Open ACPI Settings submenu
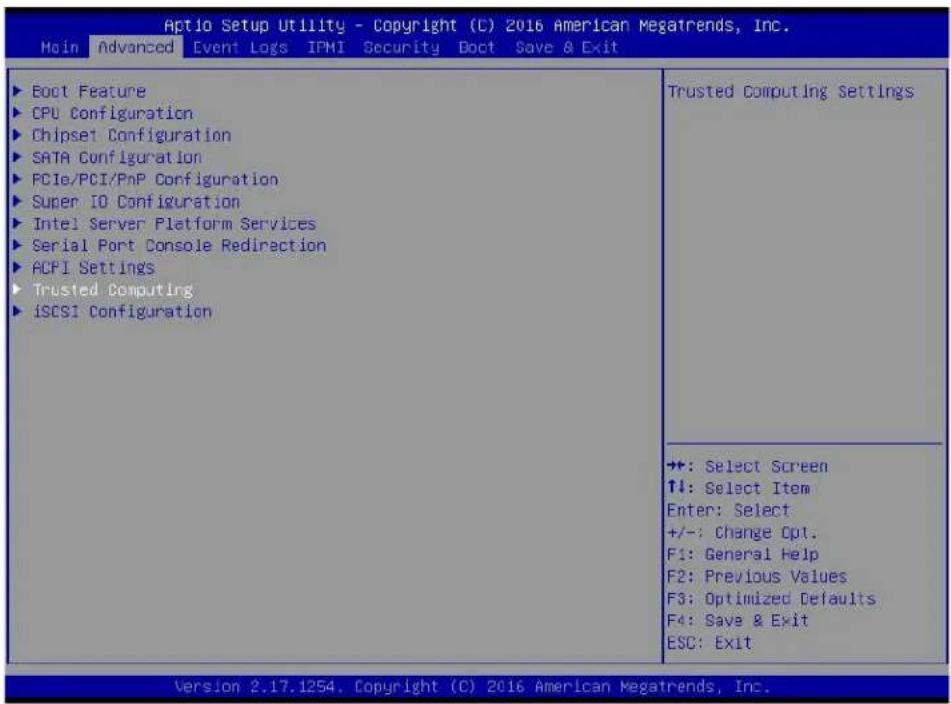 pos(93,267)
